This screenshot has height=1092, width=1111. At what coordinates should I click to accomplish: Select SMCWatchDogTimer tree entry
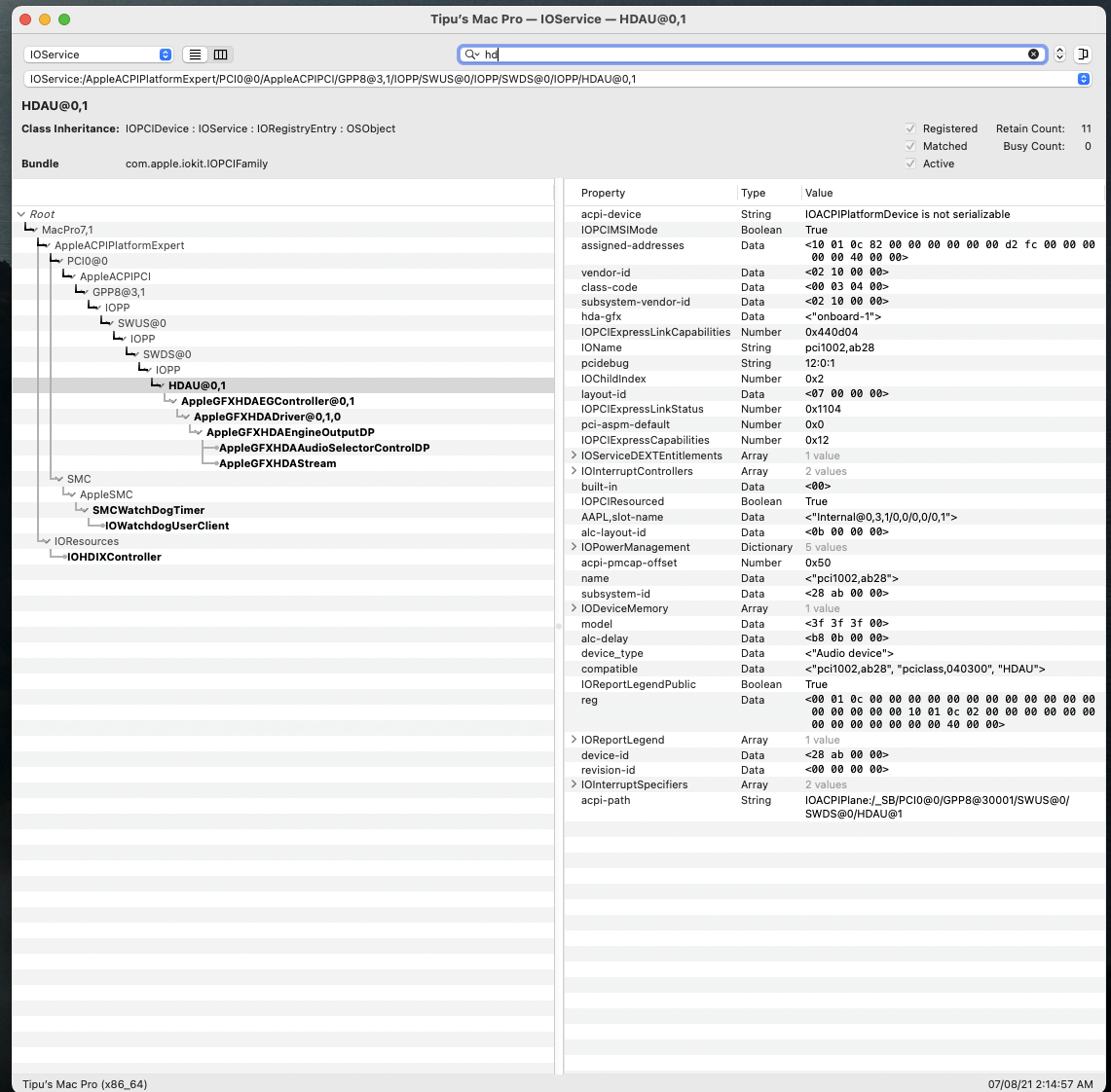coord(148,510)
